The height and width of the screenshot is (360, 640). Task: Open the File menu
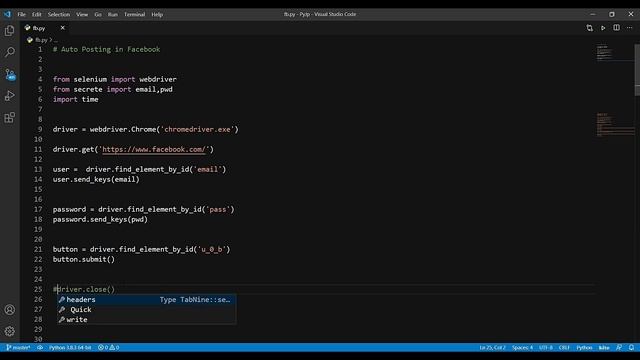pyautogui.click(x=22, y=14)
